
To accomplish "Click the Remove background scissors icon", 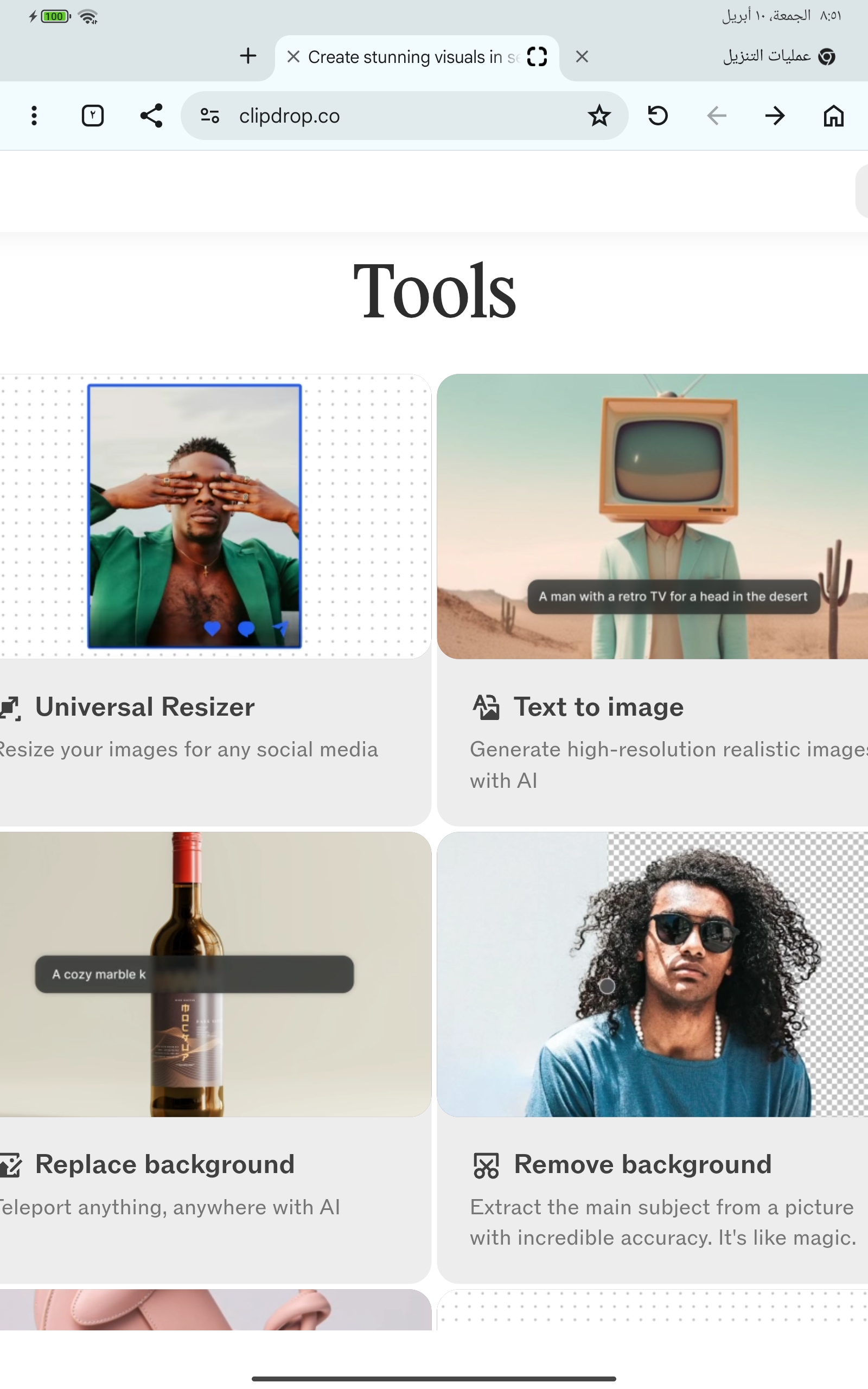I will click(x=486, y=1165).
